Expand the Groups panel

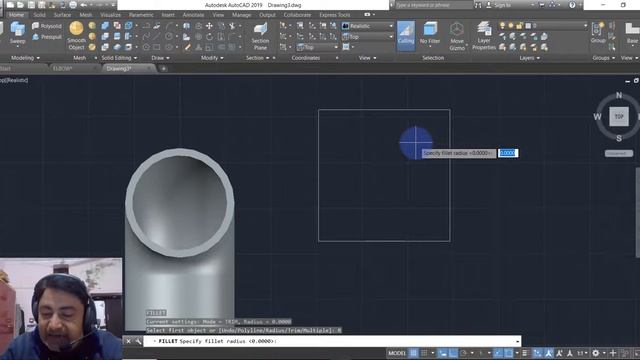(604, 58)
